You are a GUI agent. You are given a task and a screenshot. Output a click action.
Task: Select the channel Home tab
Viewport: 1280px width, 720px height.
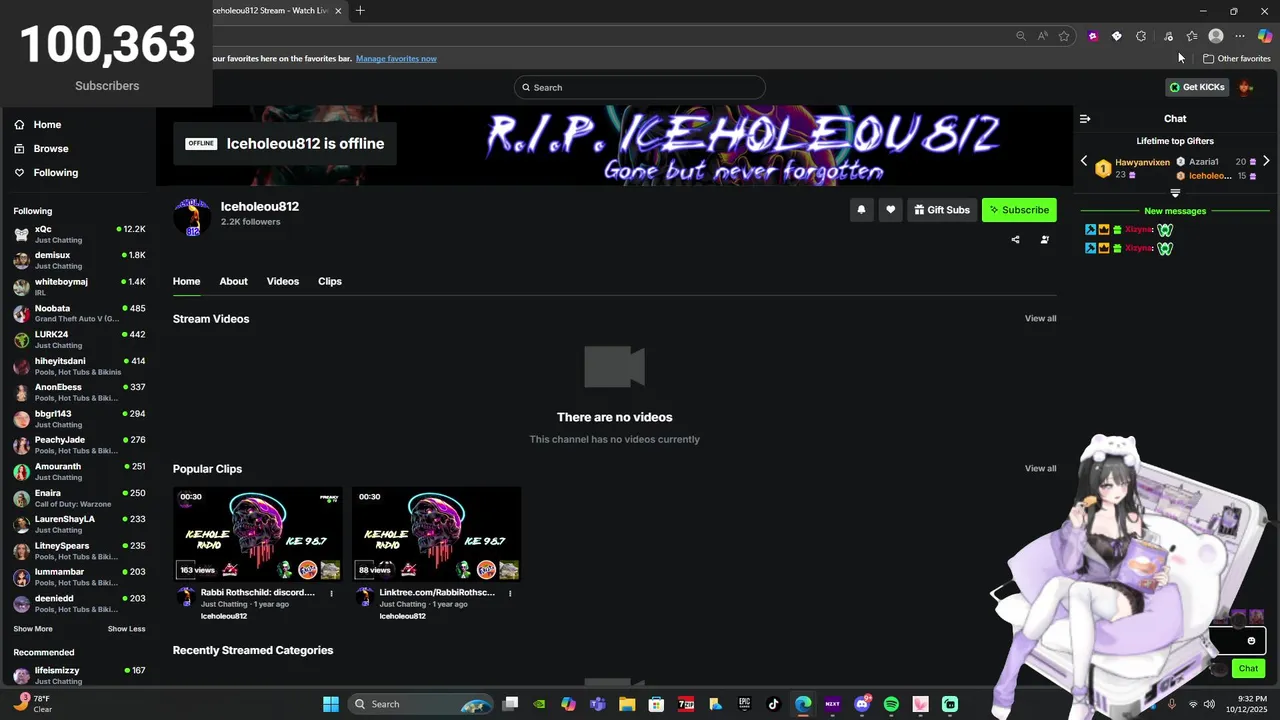[x=186, y=281]
